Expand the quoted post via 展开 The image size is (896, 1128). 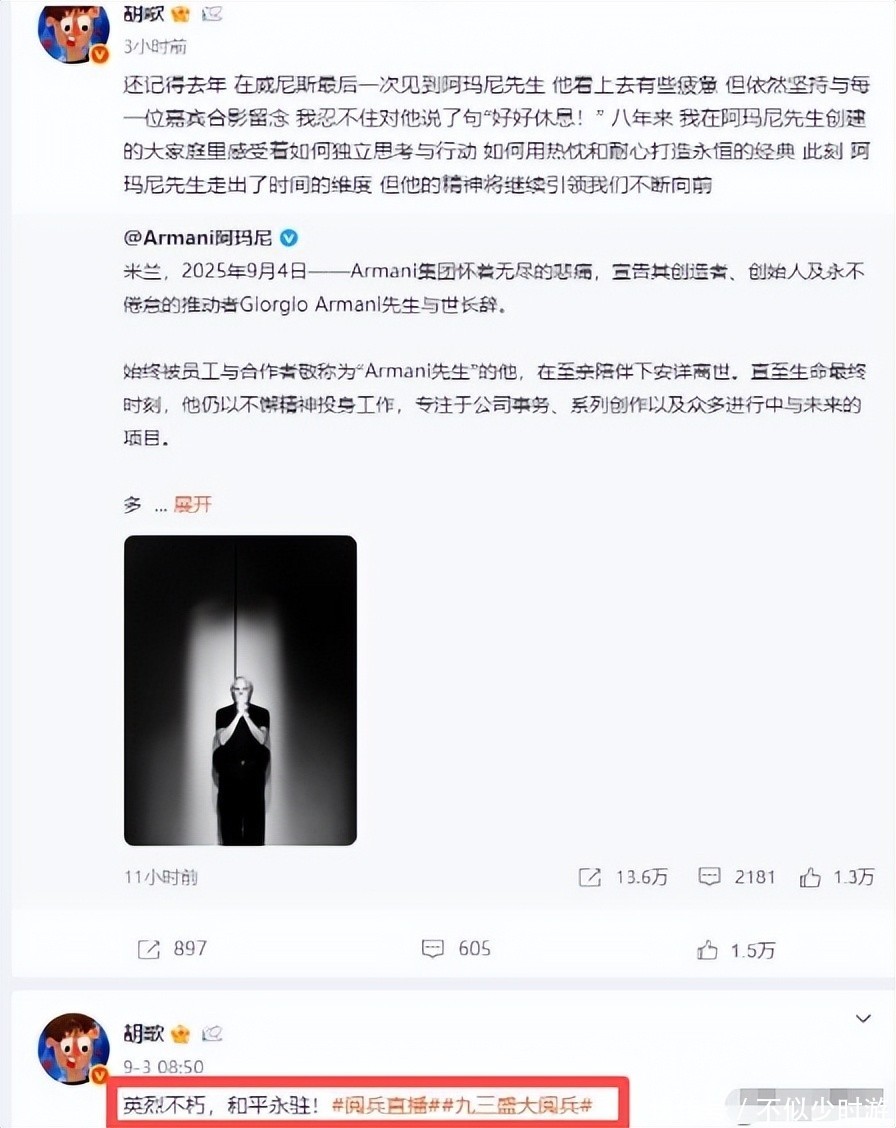pyautogui.click(x=193, y=504)
